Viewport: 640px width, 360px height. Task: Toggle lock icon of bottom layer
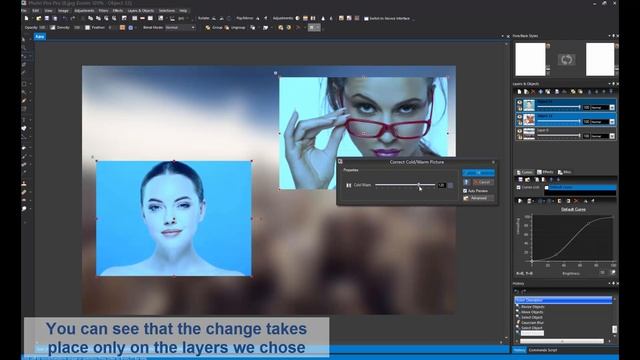point(520,137)
